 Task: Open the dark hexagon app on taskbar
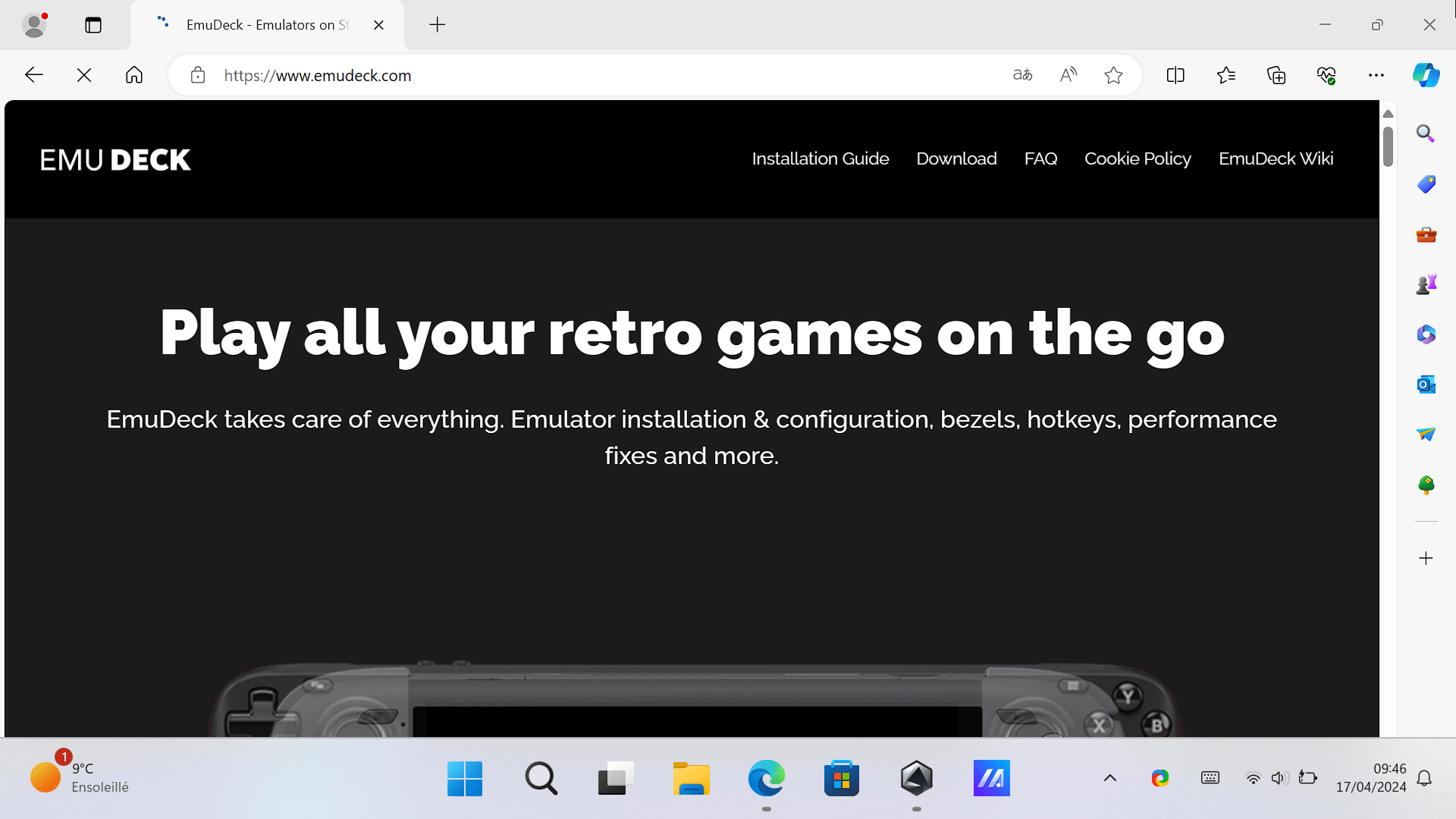[917, 778]
